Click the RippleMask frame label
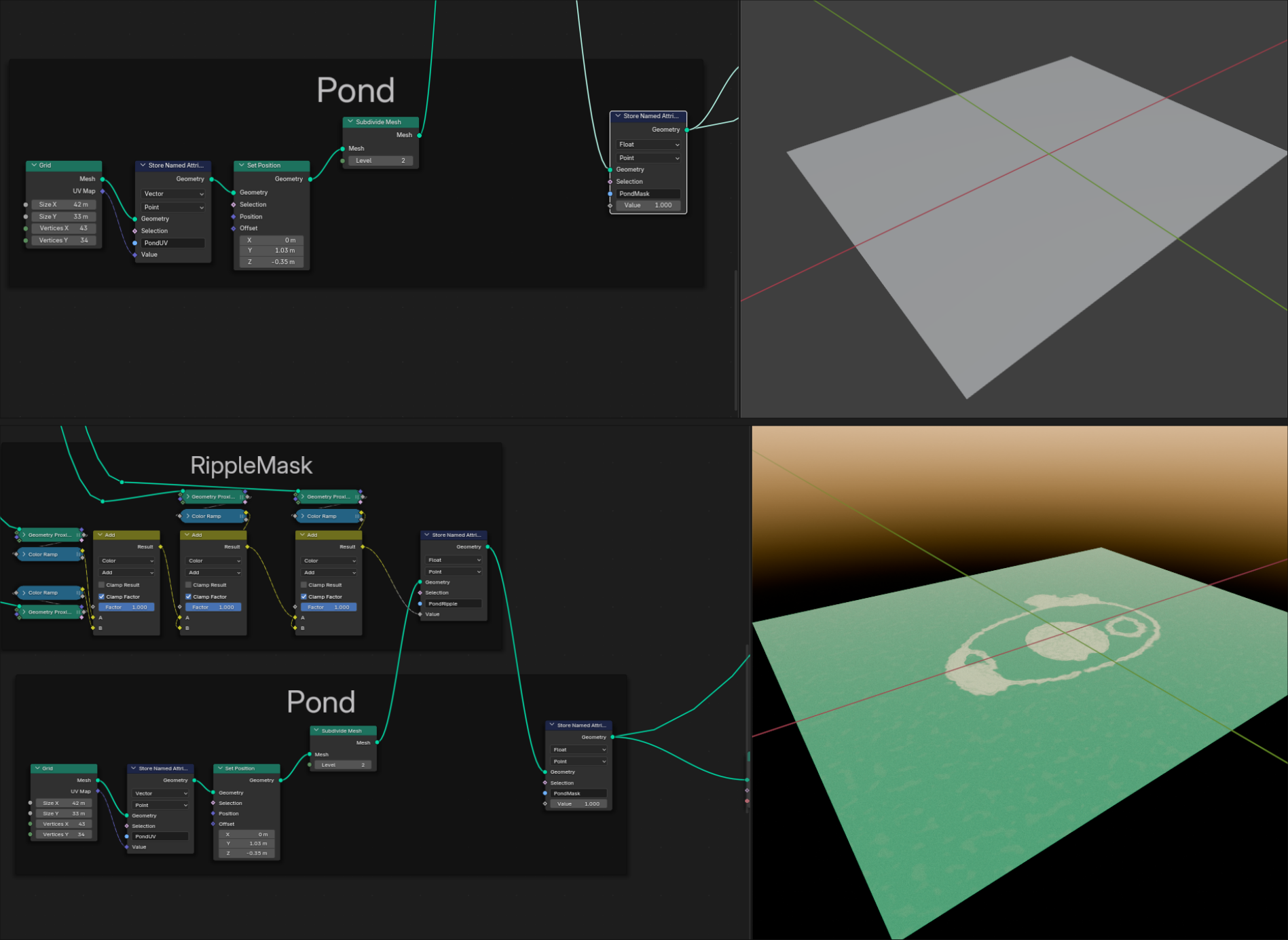 [x=251, y=466]
